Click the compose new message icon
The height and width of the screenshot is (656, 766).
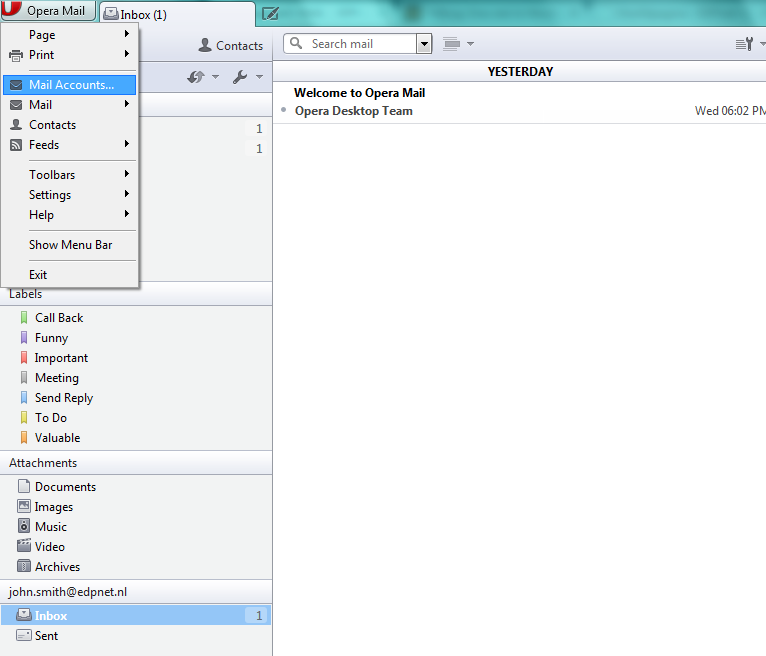270,14
